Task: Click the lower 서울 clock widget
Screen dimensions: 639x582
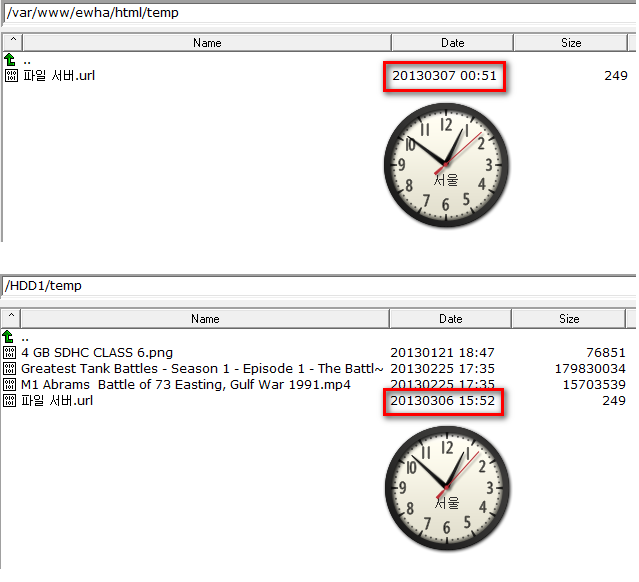Action: (447, 488)
